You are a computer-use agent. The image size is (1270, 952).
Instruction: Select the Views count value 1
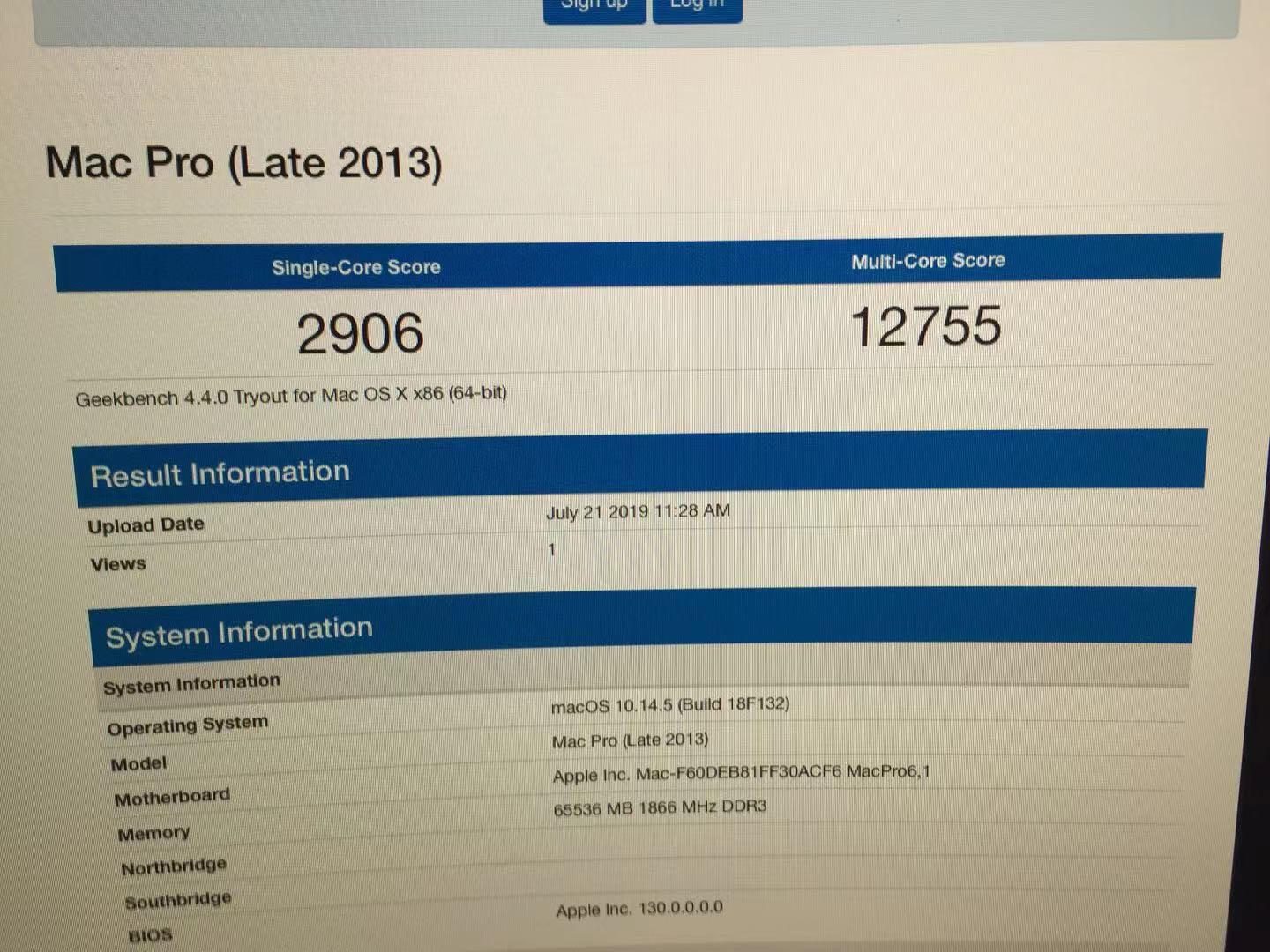[552, 550]
